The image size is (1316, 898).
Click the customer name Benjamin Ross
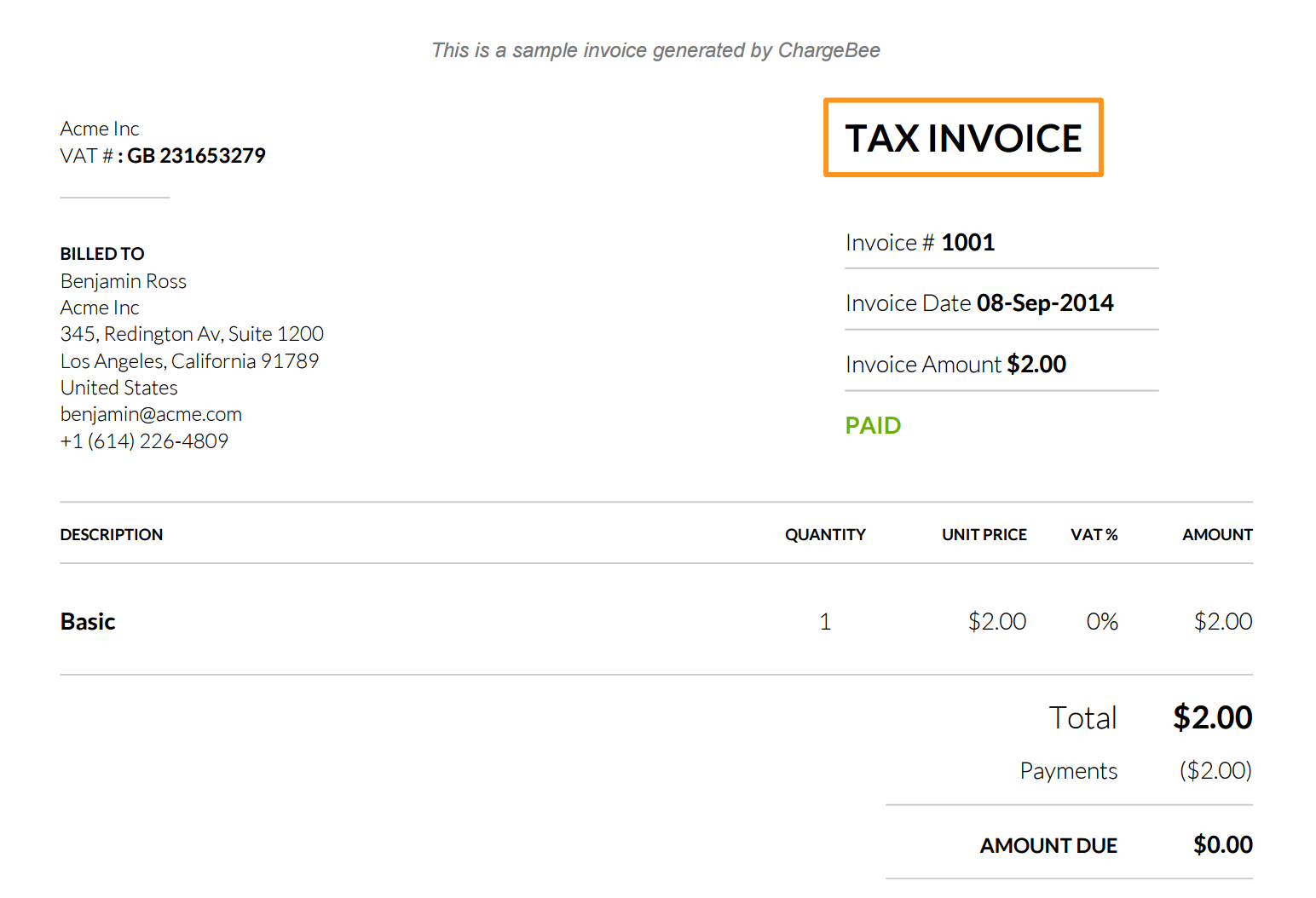tap(124, 281)
